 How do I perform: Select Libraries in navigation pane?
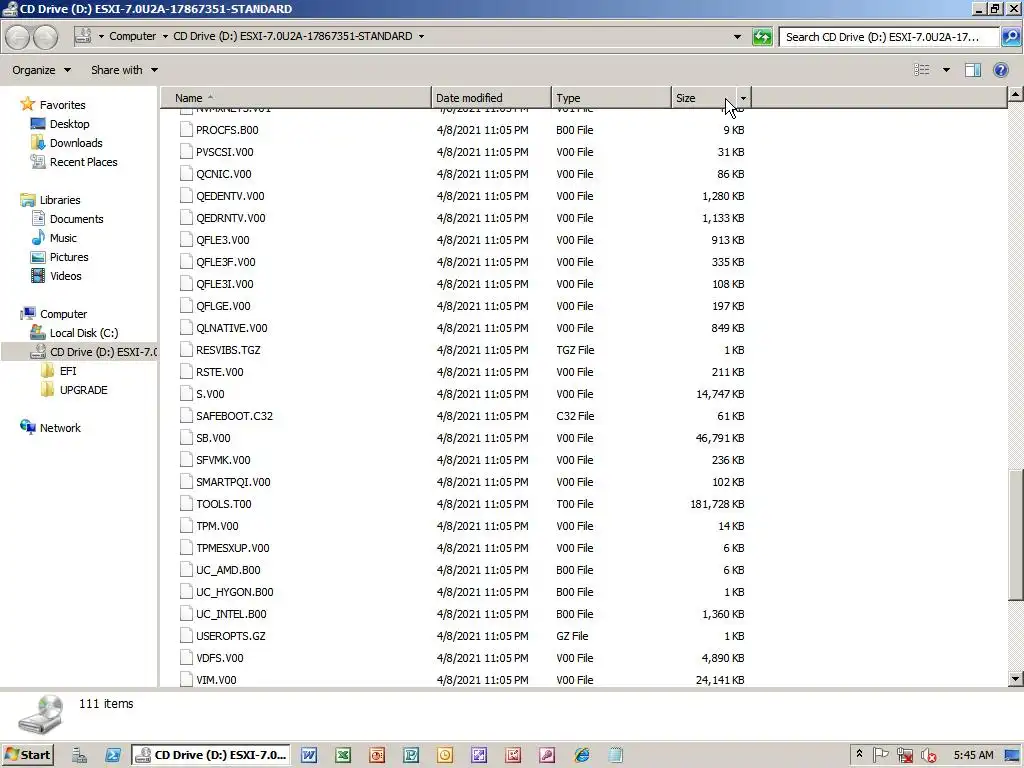(x=60, y=200)
